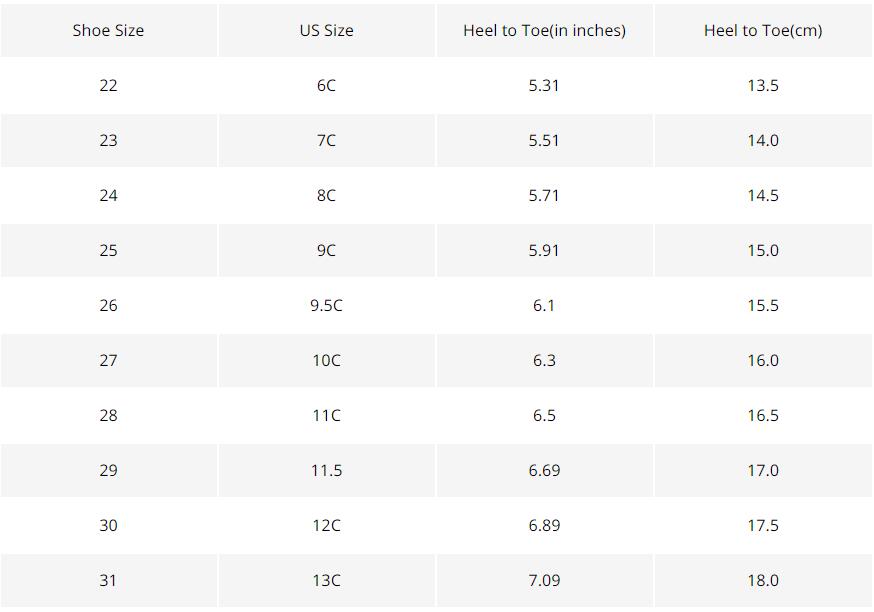Click the 6.89 inches value
This screenshot has height=612, width=874.
click(544, 525)
